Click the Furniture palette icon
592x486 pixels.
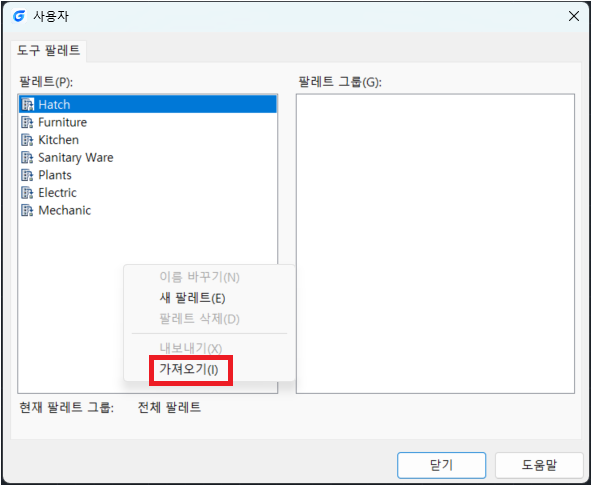point(28,122)
